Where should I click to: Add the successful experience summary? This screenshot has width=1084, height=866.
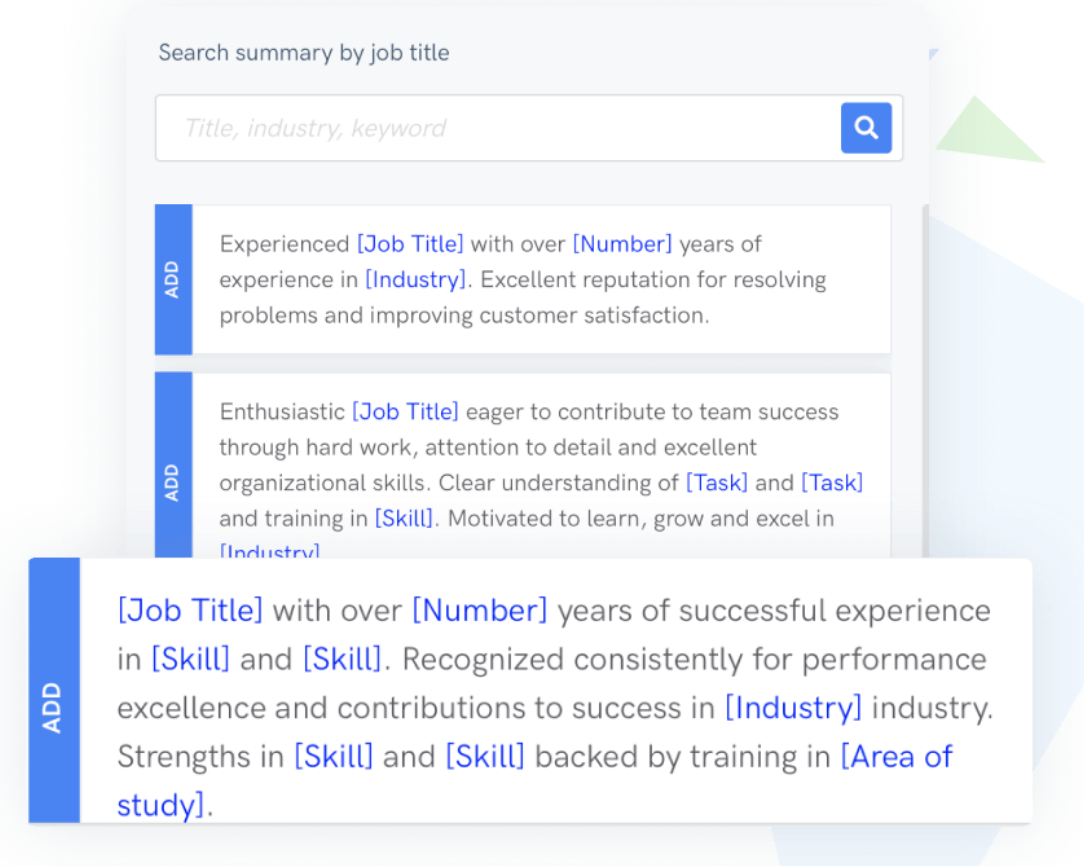pyautogui.click(x=54, y=690)
